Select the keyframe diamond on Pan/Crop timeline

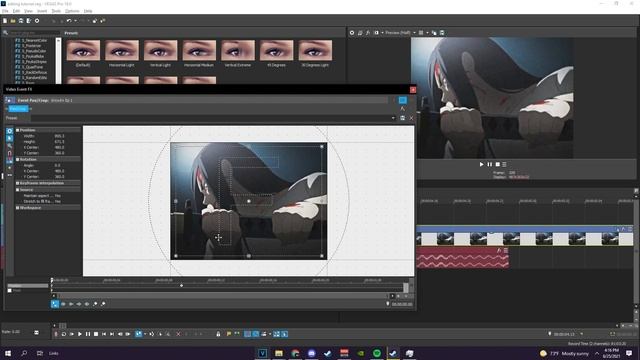(x=182, y=286)
